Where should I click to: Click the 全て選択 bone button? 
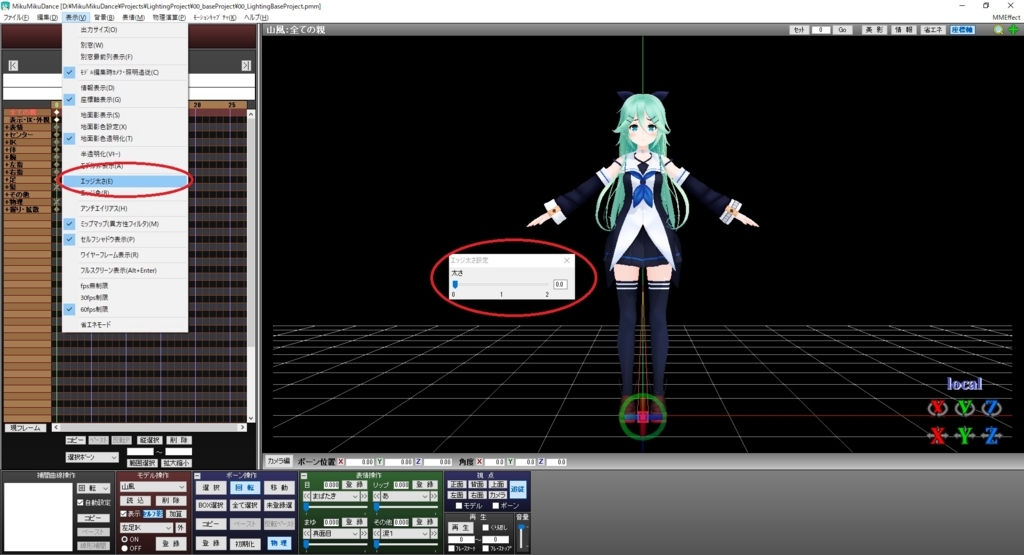click(245, 505)
